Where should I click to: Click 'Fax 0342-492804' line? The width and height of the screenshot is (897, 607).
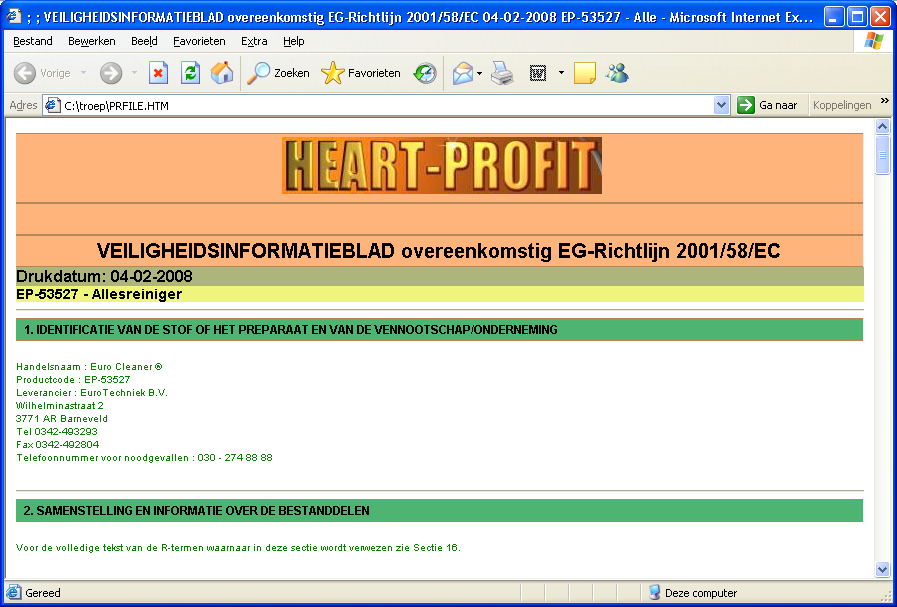click(57, 445)
